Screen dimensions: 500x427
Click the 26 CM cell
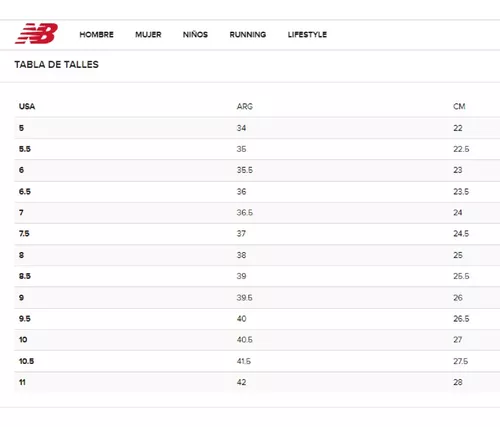[x=458, y=298]
